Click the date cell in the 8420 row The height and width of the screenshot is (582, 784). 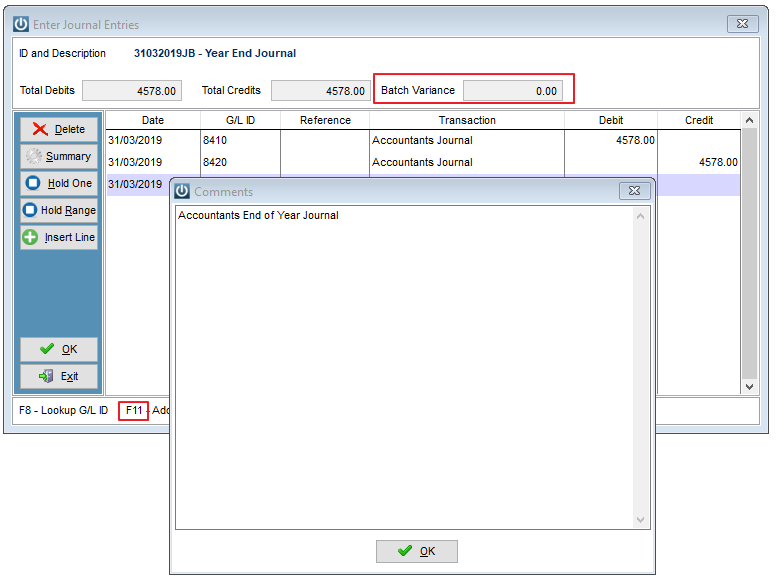pos(153,162)
